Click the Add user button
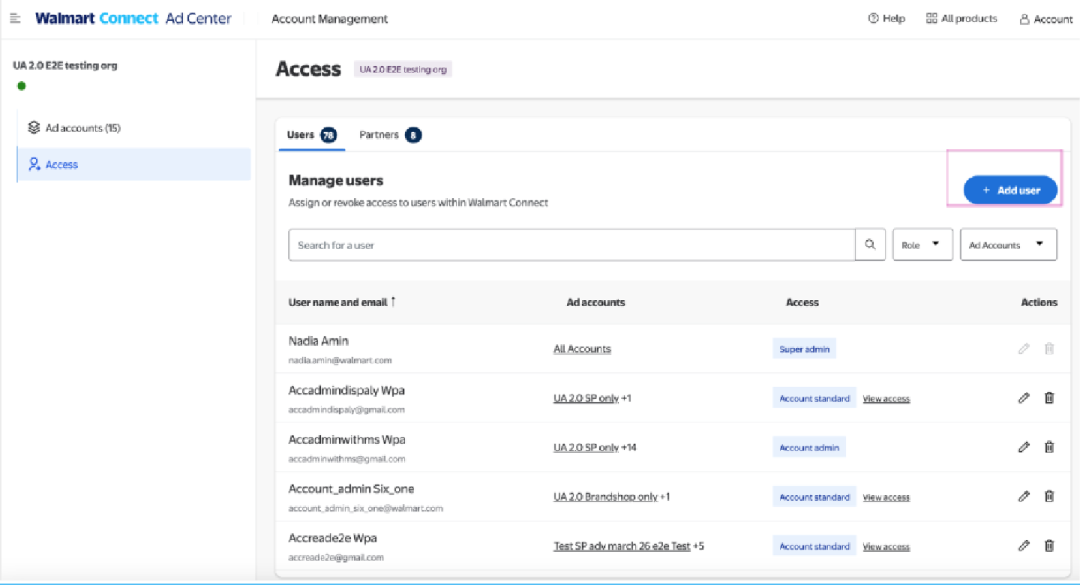1080x585 pixels. (1010, 190)
